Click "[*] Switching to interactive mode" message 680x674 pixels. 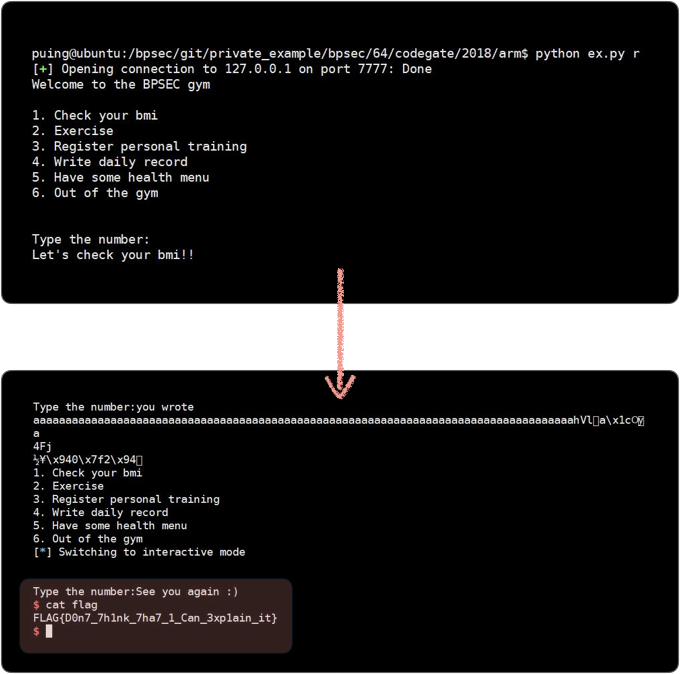(x=139, y=552)
